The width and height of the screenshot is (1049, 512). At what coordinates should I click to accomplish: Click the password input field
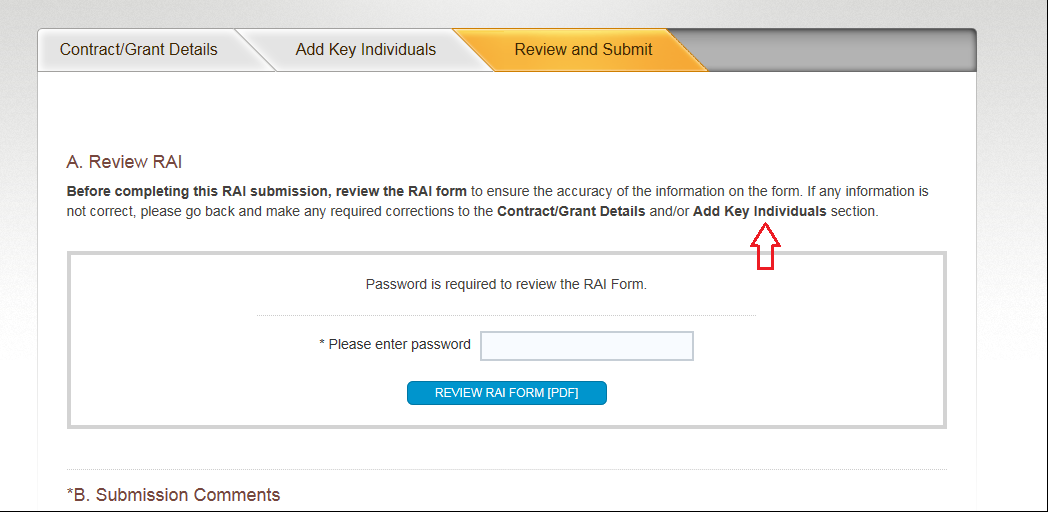click(587, 346)
